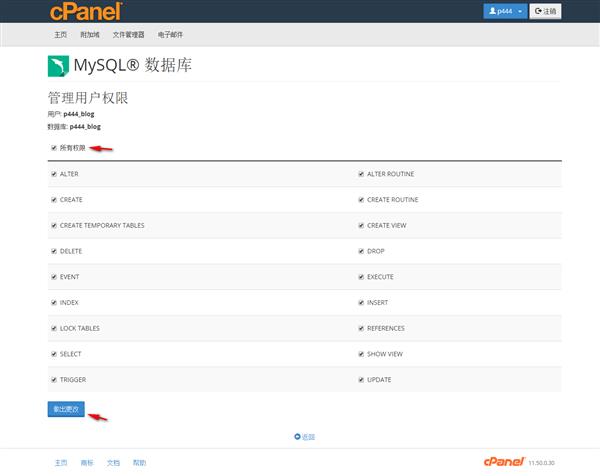The image size is (600, 476).
Task: Toggle CREATE TEMPORARY TABLES checkbox
Action: click(54, 225)
